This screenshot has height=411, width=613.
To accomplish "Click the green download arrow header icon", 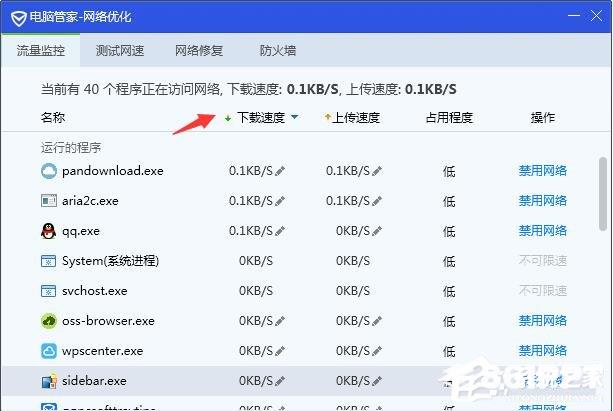I will coord(228,118).
